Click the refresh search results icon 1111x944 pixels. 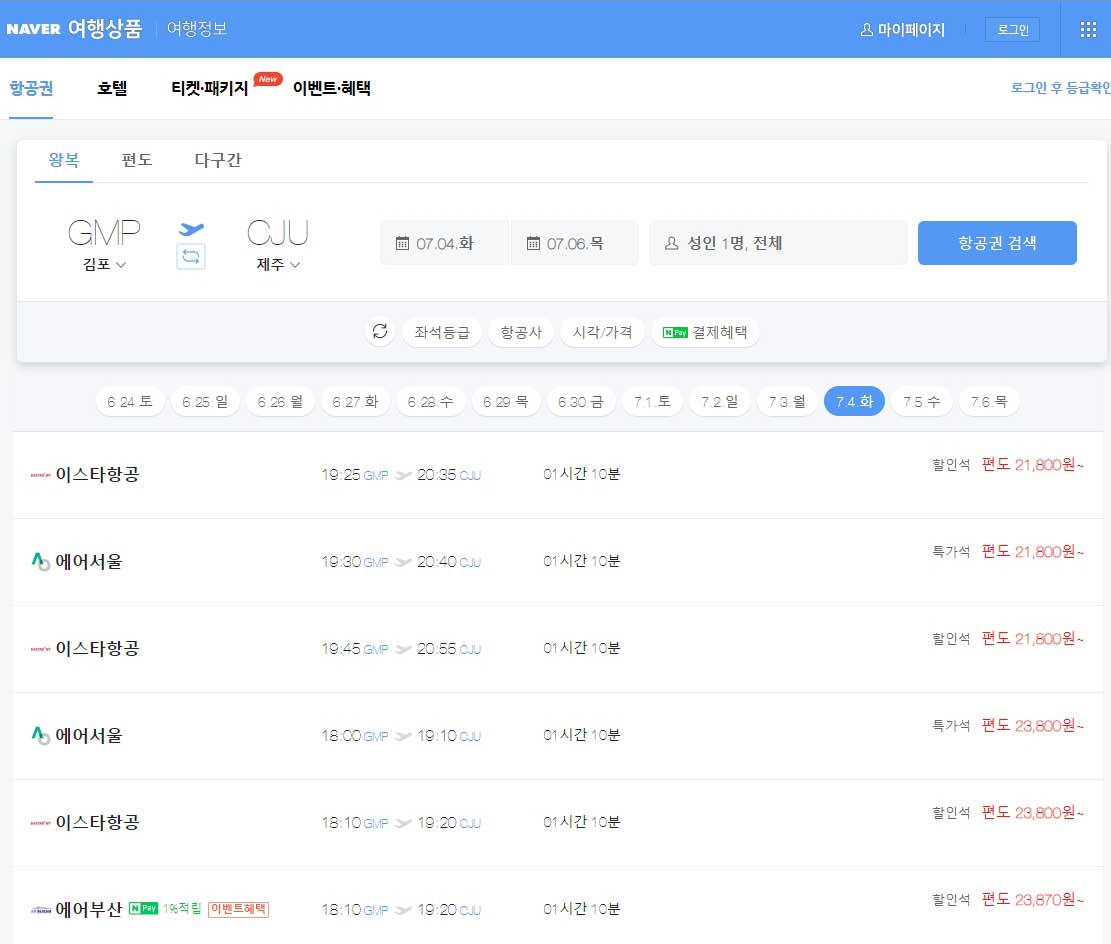click(379, 331)
